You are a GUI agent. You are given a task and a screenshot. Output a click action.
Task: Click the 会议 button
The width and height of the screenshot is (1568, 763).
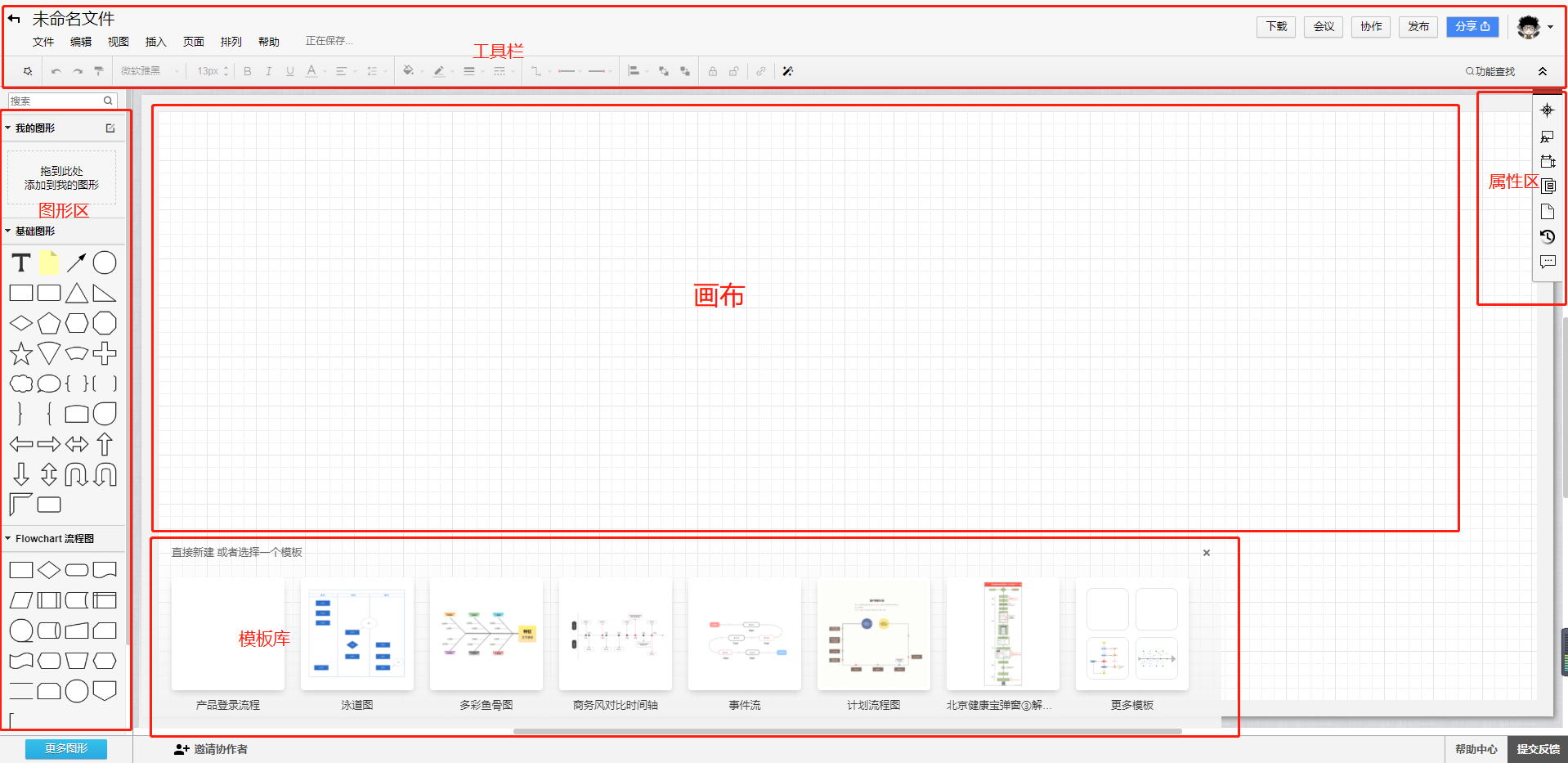tap(1324, 27)
